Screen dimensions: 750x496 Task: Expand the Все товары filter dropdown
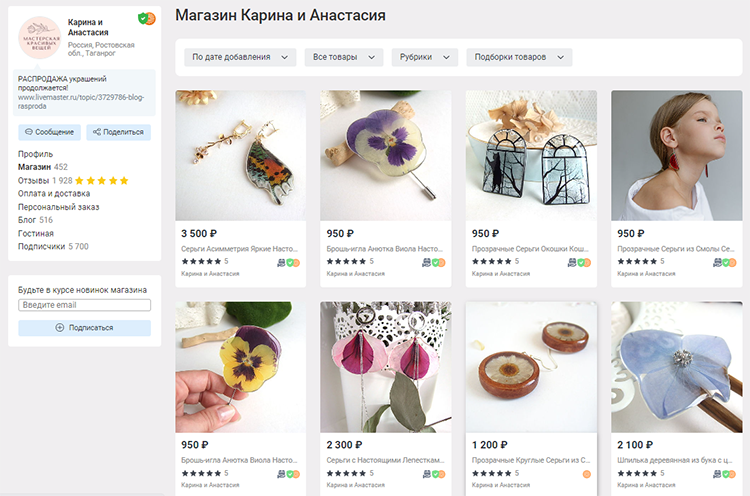pyautogui.click(x=343, y=57)
